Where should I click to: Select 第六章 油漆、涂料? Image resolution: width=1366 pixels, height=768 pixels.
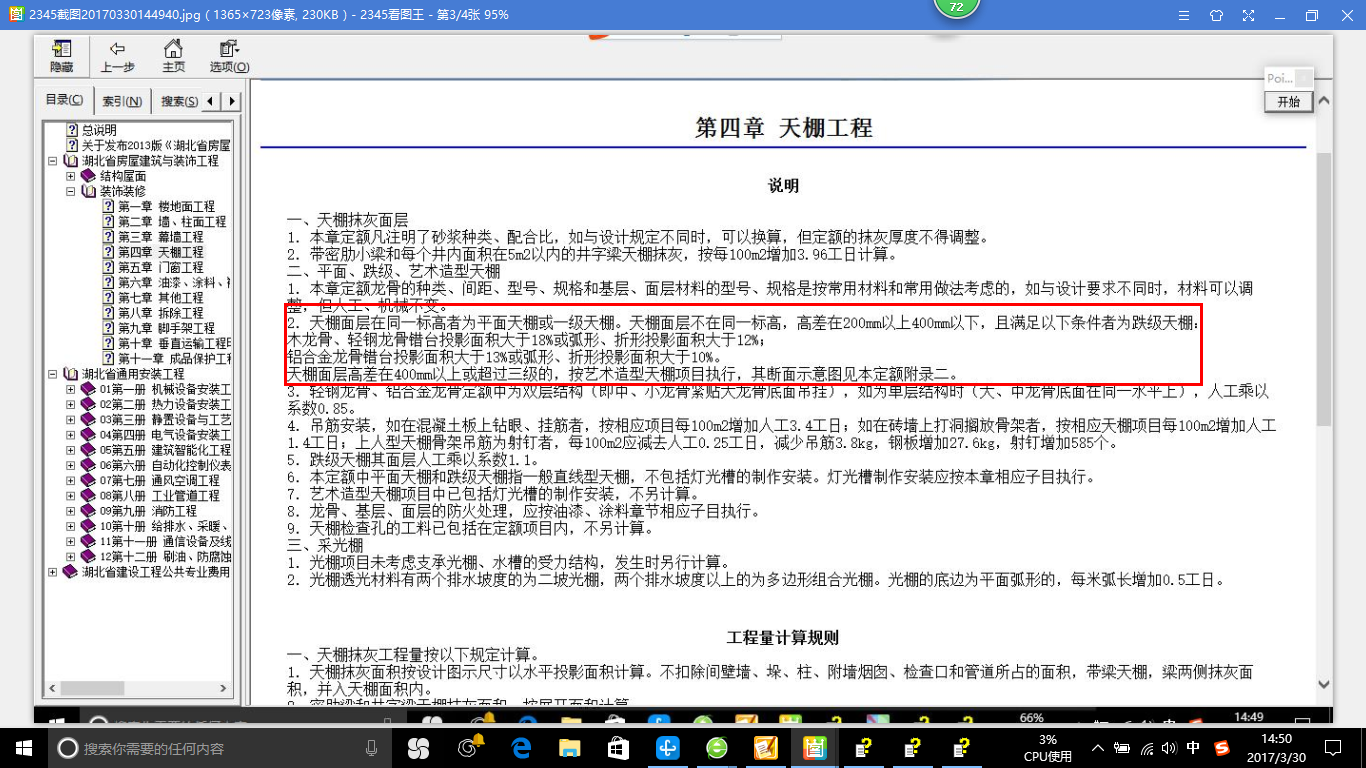175,282
